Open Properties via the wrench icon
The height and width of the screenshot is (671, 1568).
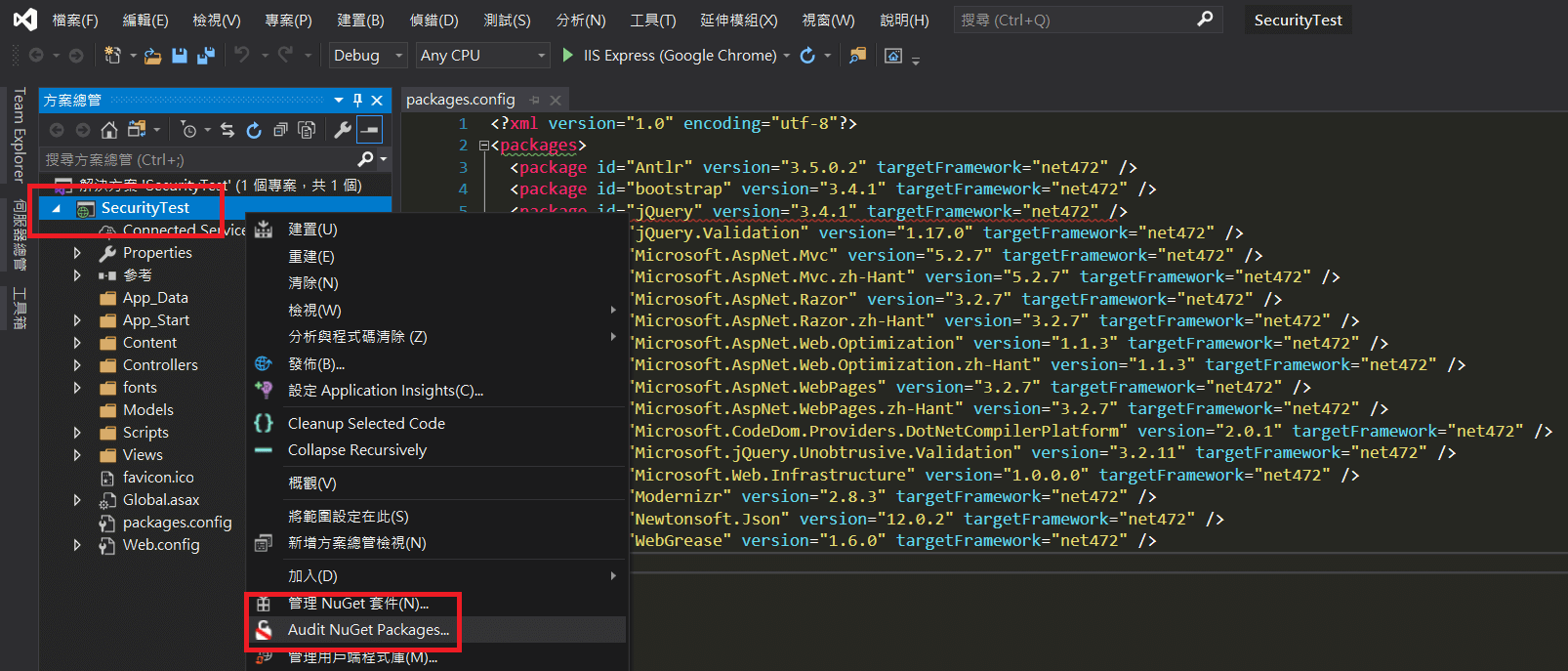[x=343, y=130]
